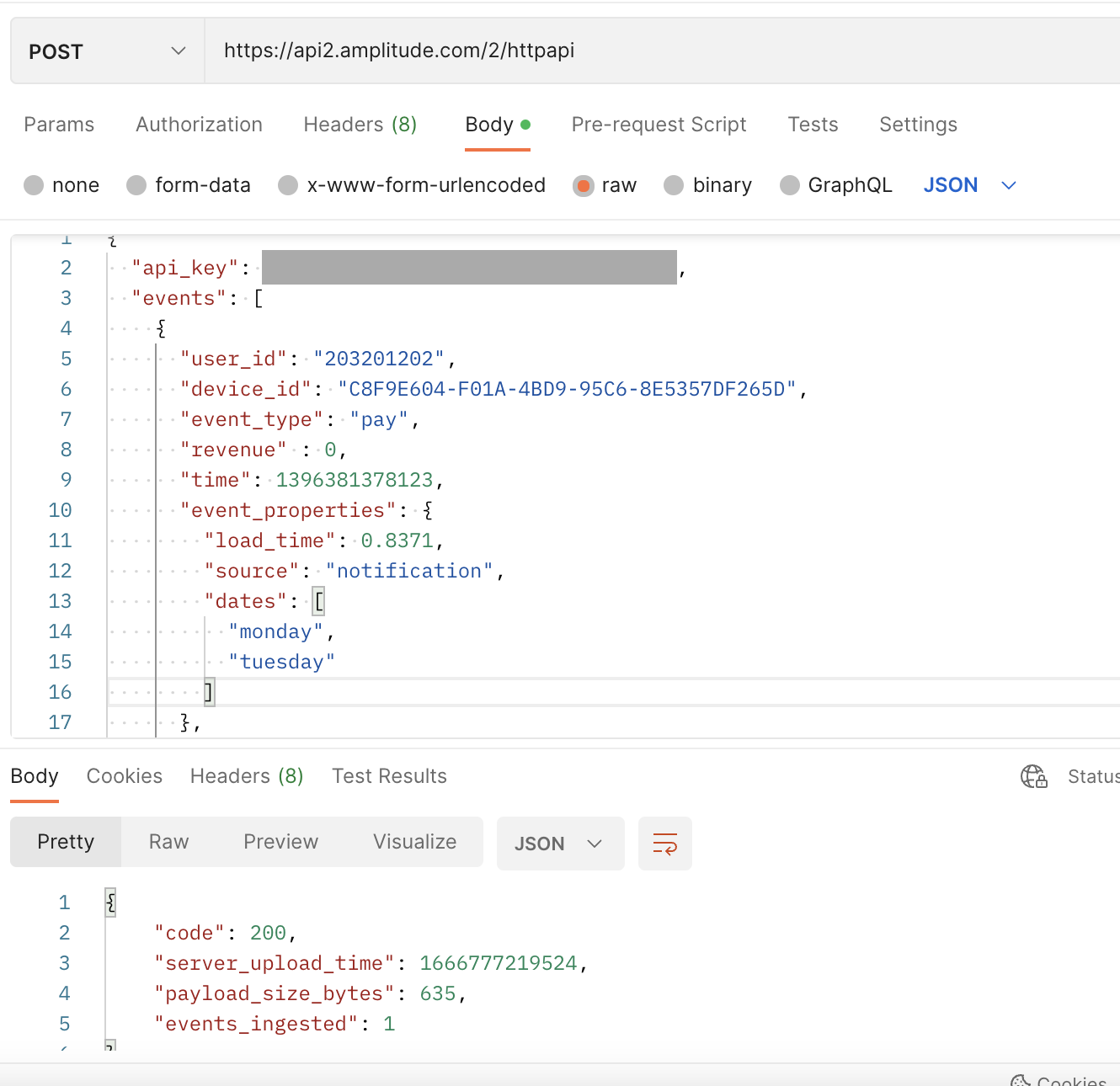Open the Authorization tab
The image size is (1120, 1086).
[199, 125]
